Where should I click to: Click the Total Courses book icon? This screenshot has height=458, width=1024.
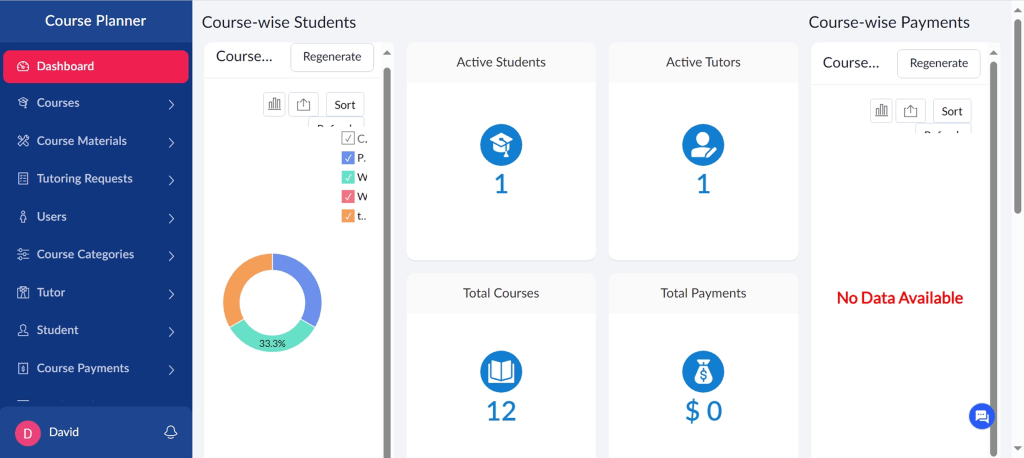[501, 372]
